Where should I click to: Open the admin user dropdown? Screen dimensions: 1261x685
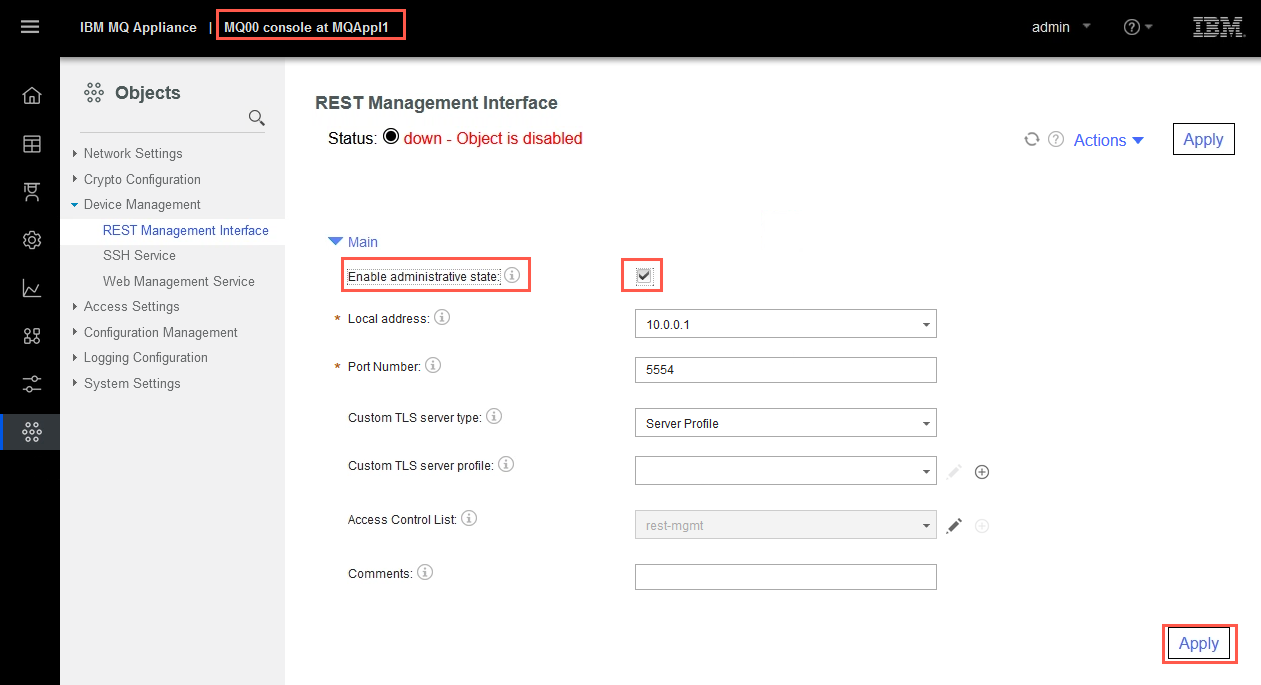(x=1061, y=27)
